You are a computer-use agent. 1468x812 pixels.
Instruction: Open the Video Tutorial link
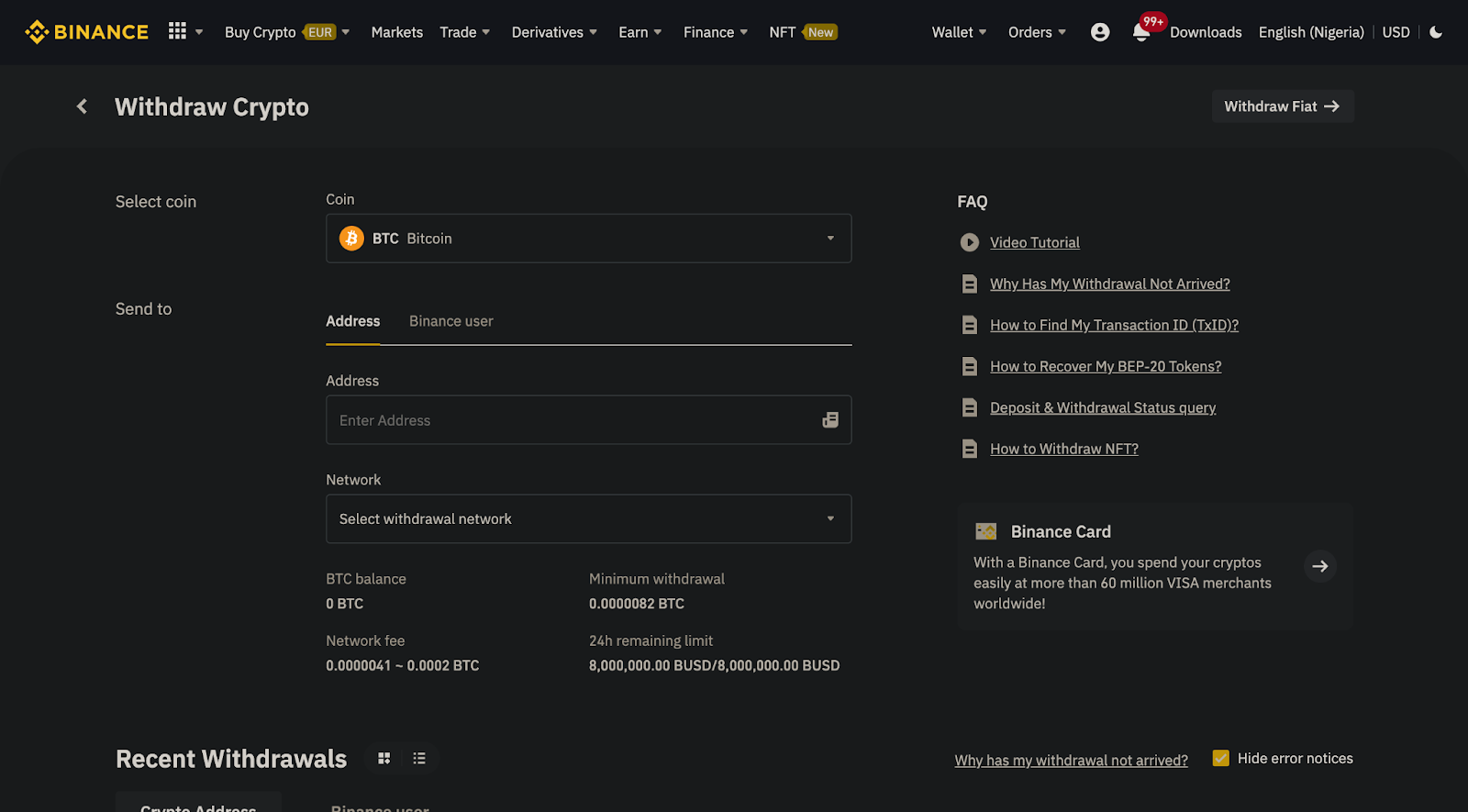(x=1035, y=242)
